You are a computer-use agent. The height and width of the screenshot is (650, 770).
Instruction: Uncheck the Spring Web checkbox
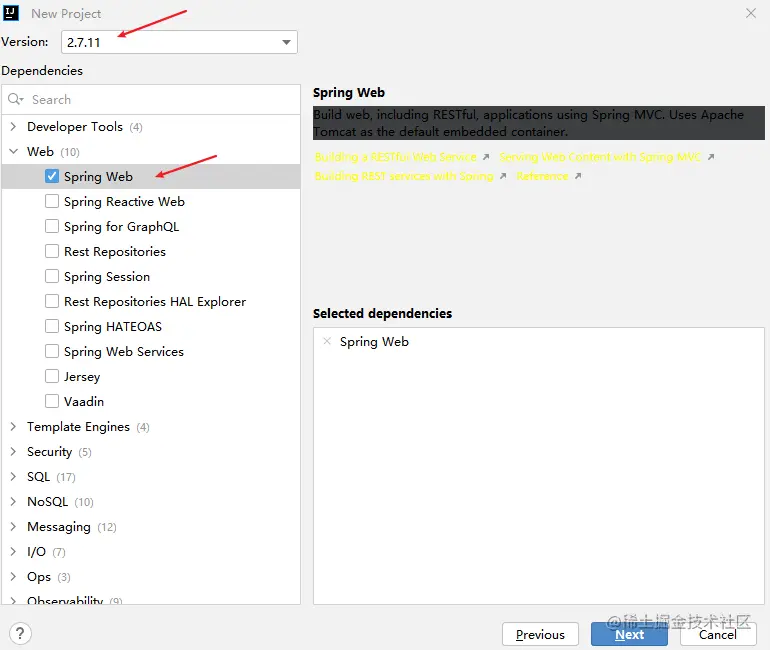coord(52,176)
